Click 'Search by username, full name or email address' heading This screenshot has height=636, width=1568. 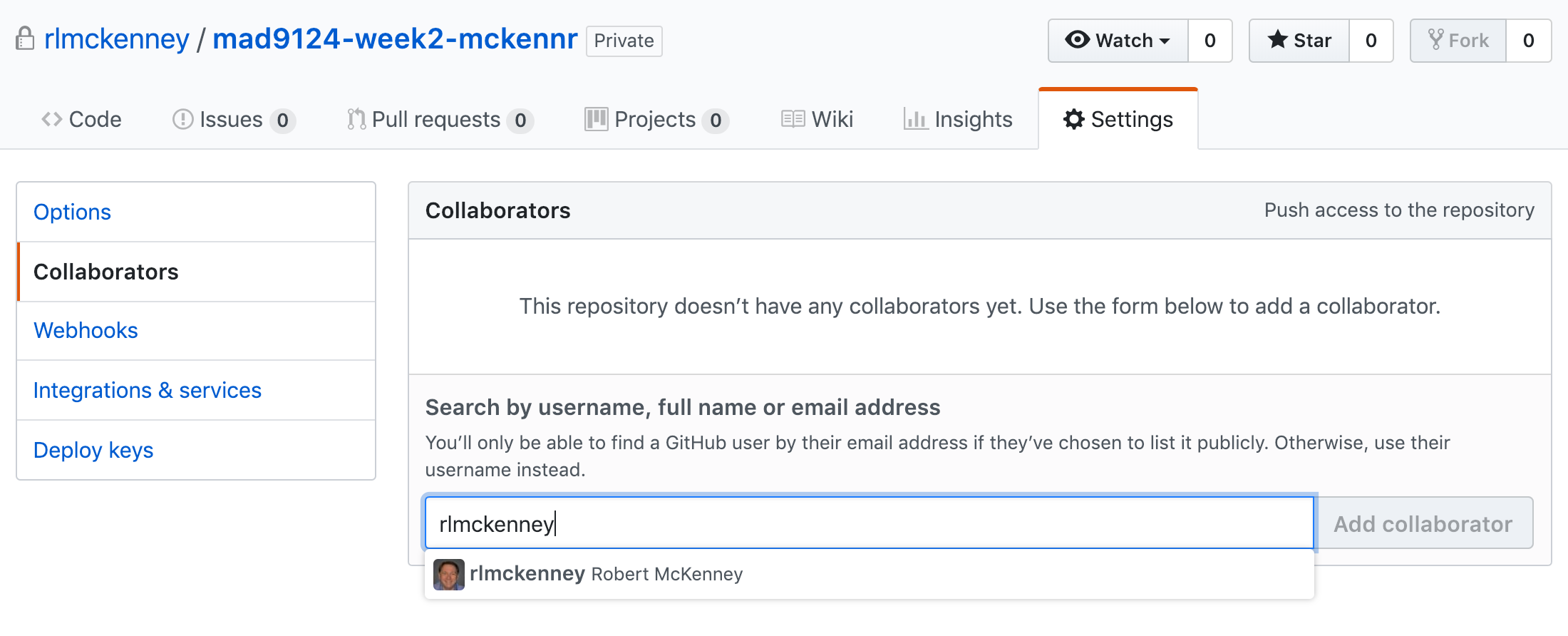[683, 407]
